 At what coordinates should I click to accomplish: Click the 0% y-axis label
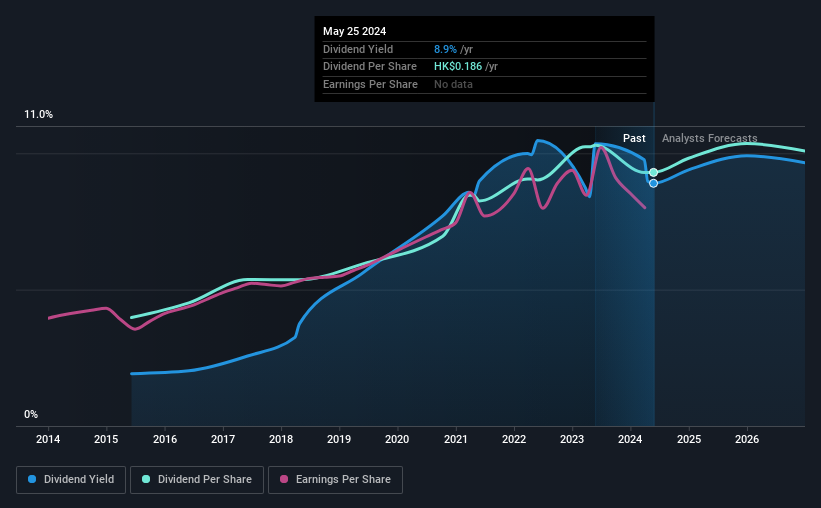31,414
